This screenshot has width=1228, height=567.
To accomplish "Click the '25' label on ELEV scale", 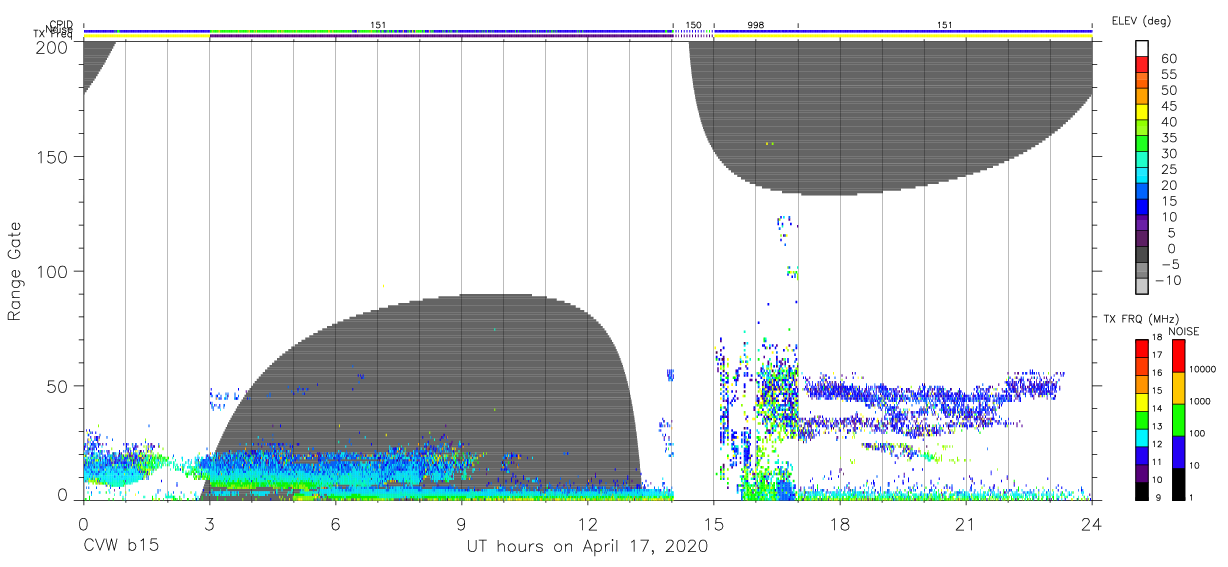I will tap(1167, 169).
